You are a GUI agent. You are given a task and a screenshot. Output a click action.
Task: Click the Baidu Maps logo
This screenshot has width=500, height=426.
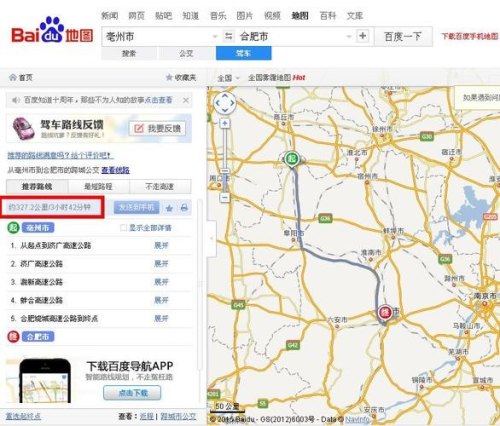pos(52,31)
